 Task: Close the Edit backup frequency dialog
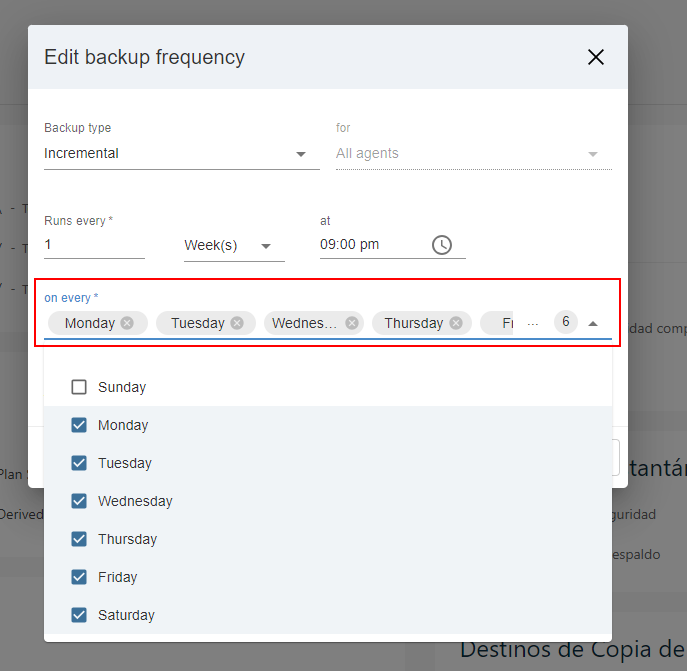(x=596, y=57)
